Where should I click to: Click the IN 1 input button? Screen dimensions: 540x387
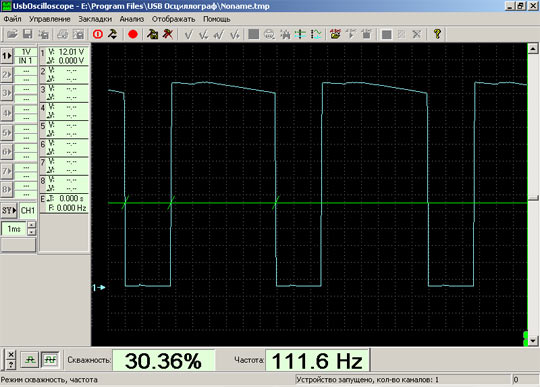(x=26, y=61)
